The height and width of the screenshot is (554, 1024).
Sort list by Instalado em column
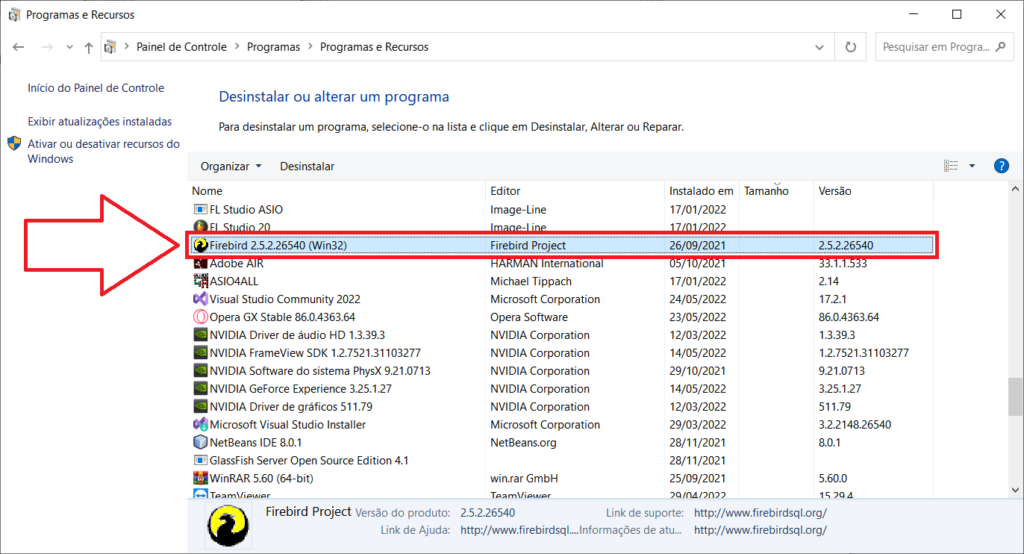[701, 190]
